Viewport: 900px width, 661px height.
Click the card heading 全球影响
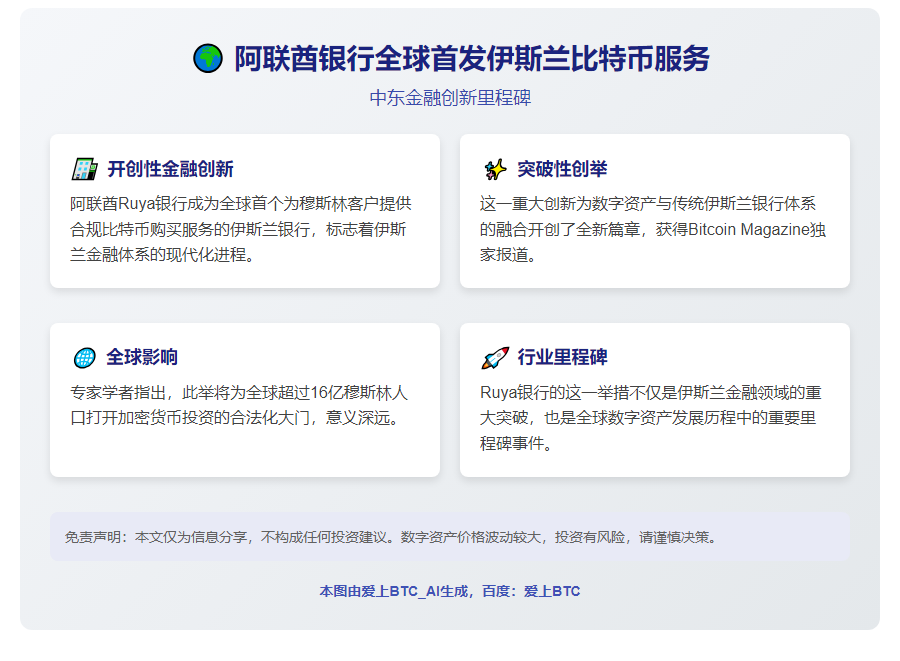[142, 357]
